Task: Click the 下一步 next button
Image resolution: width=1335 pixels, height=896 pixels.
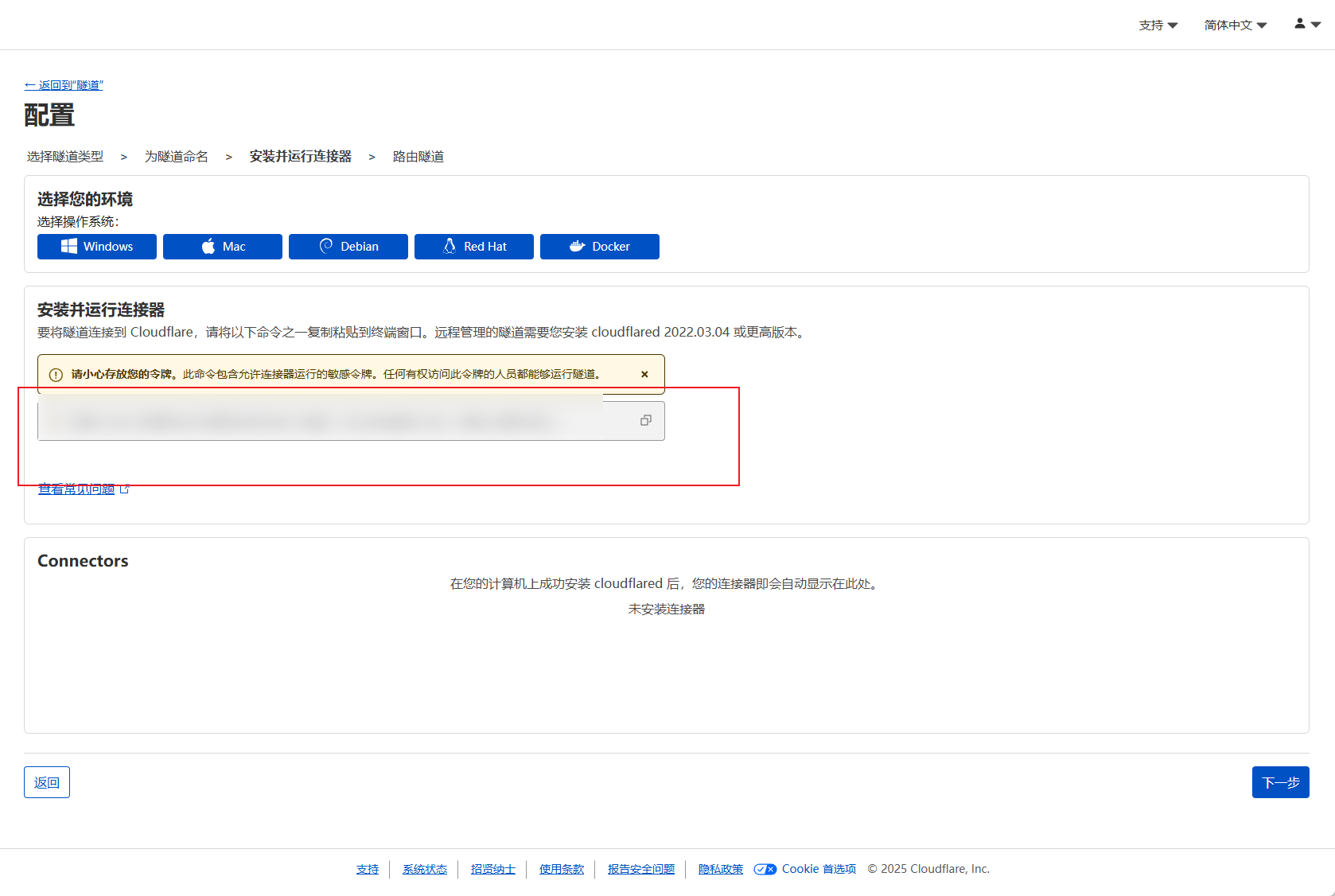Action: click(x=1280, y=782)
